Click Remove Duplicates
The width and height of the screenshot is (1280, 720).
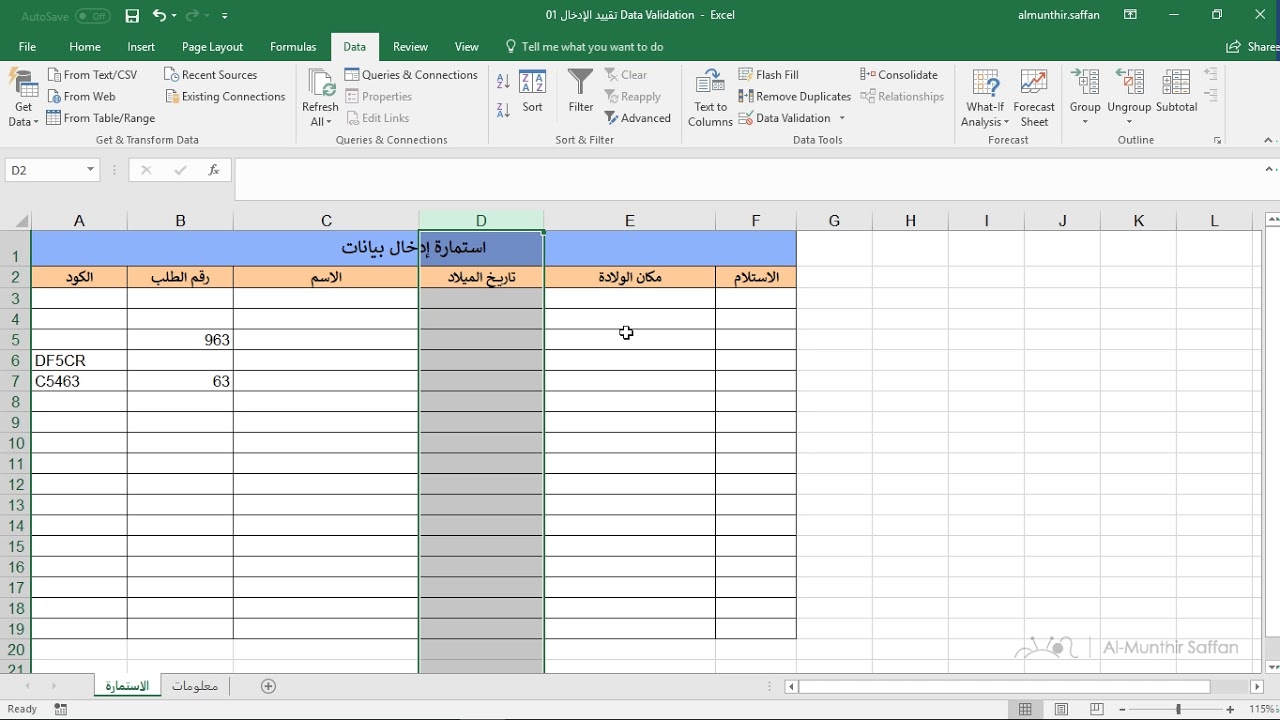coord(794,97)
